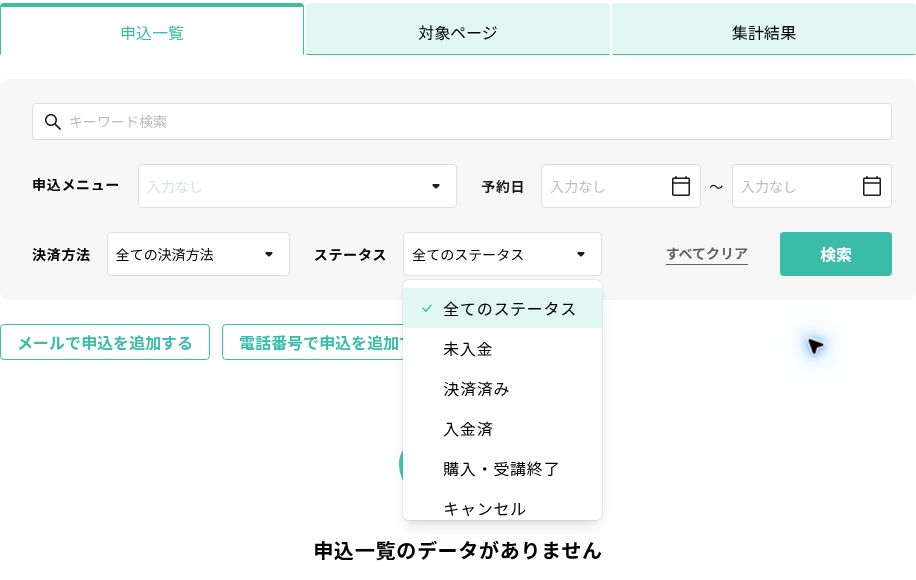916x580 pixels.
Task: Click the arrow in the 申込メニュー combo box
Action: coord(436,186)
